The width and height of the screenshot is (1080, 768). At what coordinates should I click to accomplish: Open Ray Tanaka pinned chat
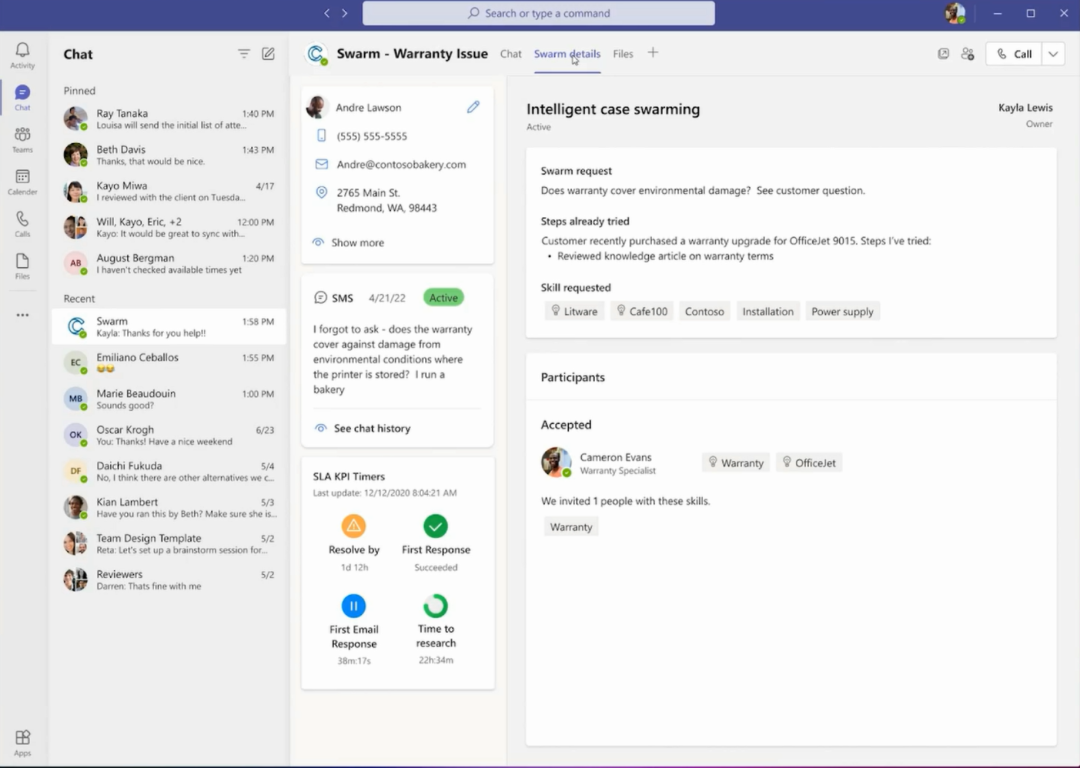coord(169,118)
